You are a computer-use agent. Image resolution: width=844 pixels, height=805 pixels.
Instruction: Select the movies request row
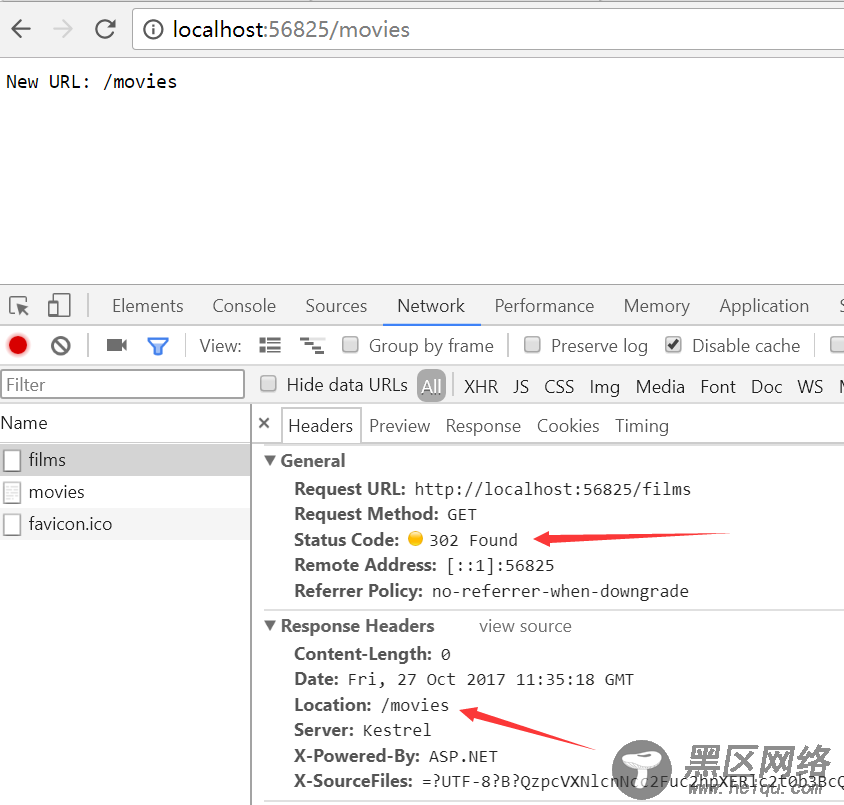click(x=125, y=492)
